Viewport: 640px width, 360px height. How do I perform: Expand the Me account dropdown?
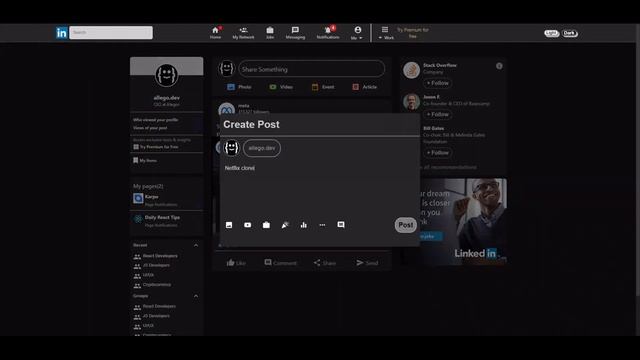click(357, 33)
